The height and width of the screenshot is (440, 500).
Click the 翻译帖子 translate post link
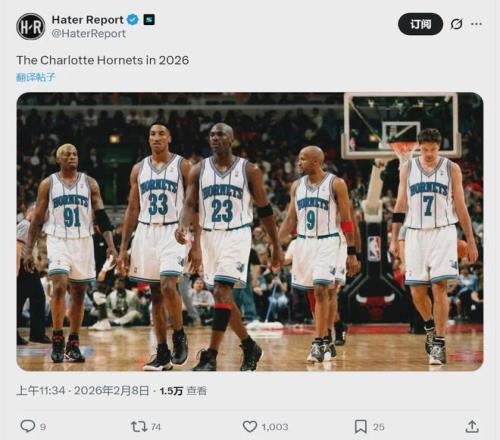(36, 77)
